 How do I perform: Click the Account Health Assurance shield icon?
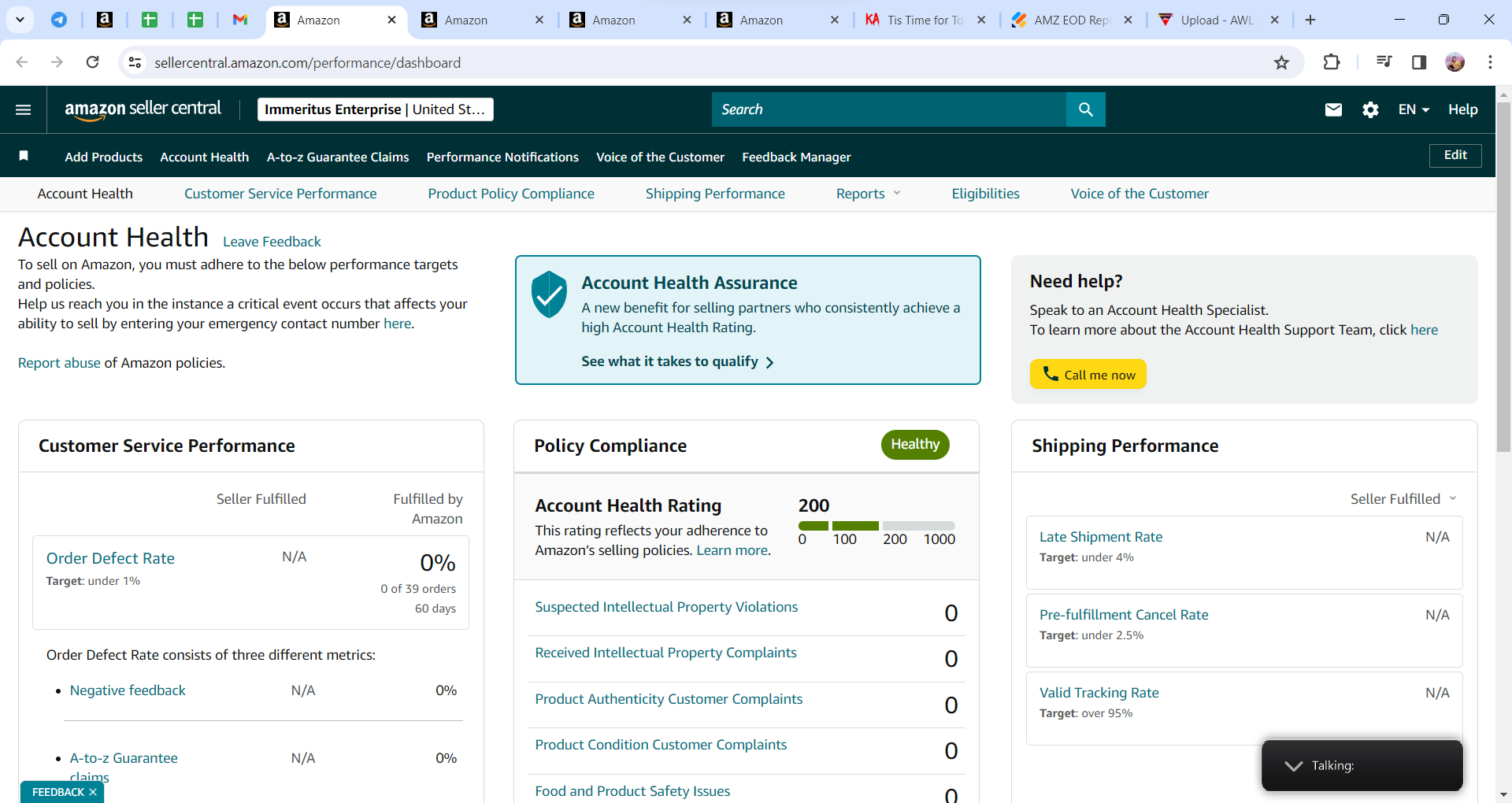click(x=549, y=294)
